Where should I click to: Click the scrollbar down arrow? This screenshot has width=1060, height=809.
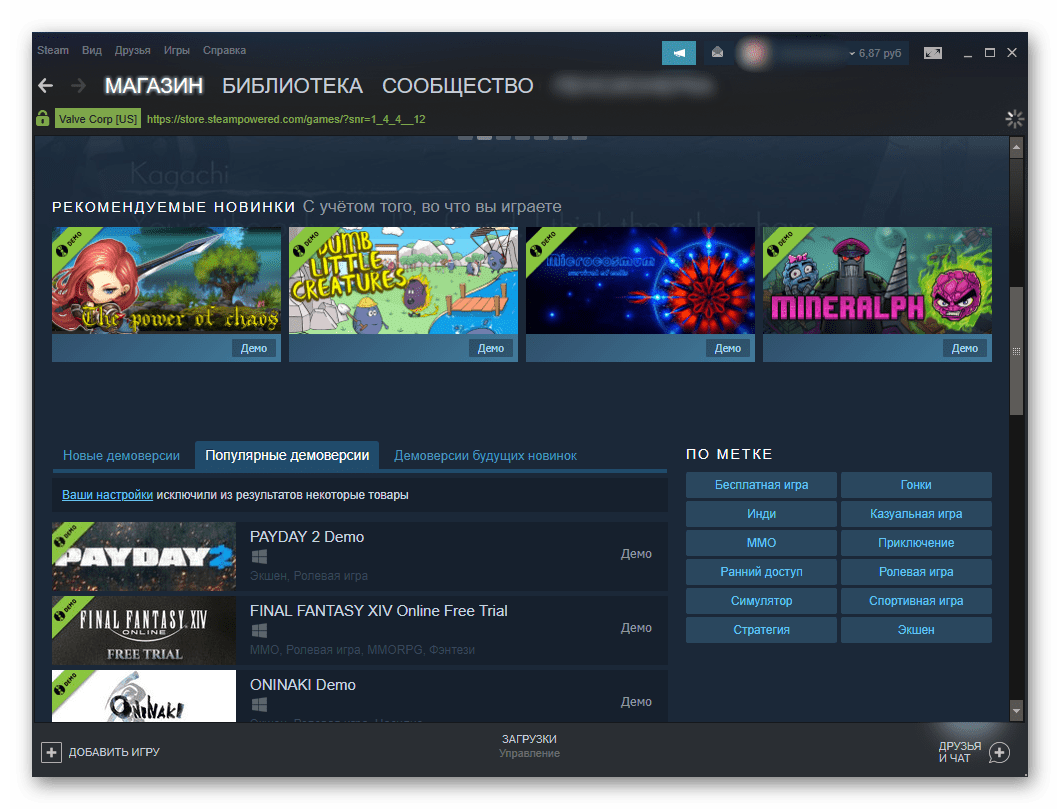click(x=1016, y=710)
